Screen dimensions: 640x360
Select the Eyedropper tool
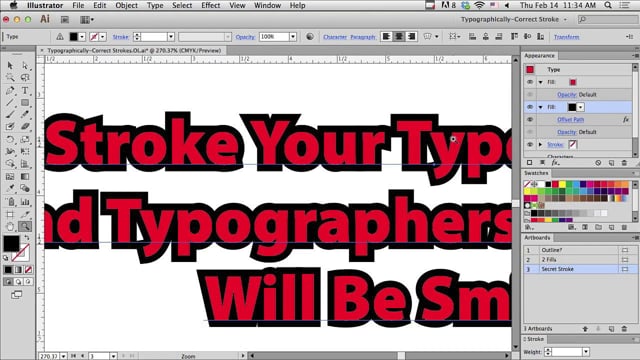click(x=10, y=189)
